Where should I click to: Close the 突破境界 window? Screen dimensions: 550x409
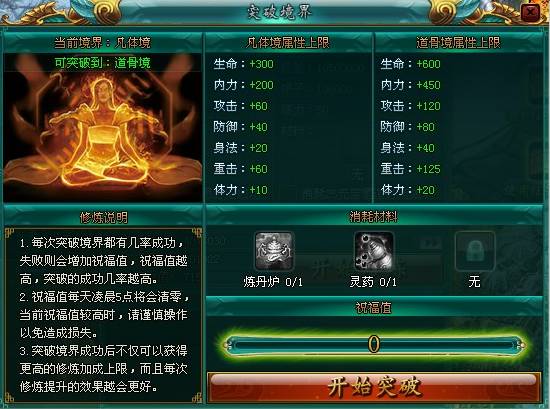click(531, 13)
